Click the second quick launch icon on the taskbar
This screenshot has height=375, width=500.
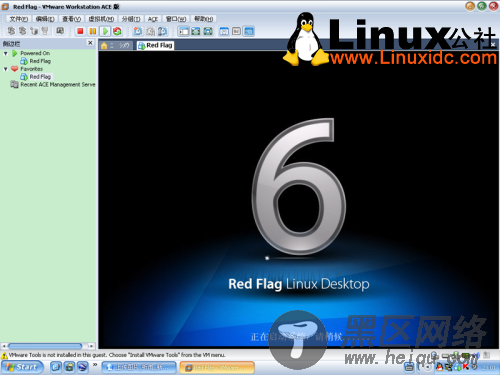[69, 367]
